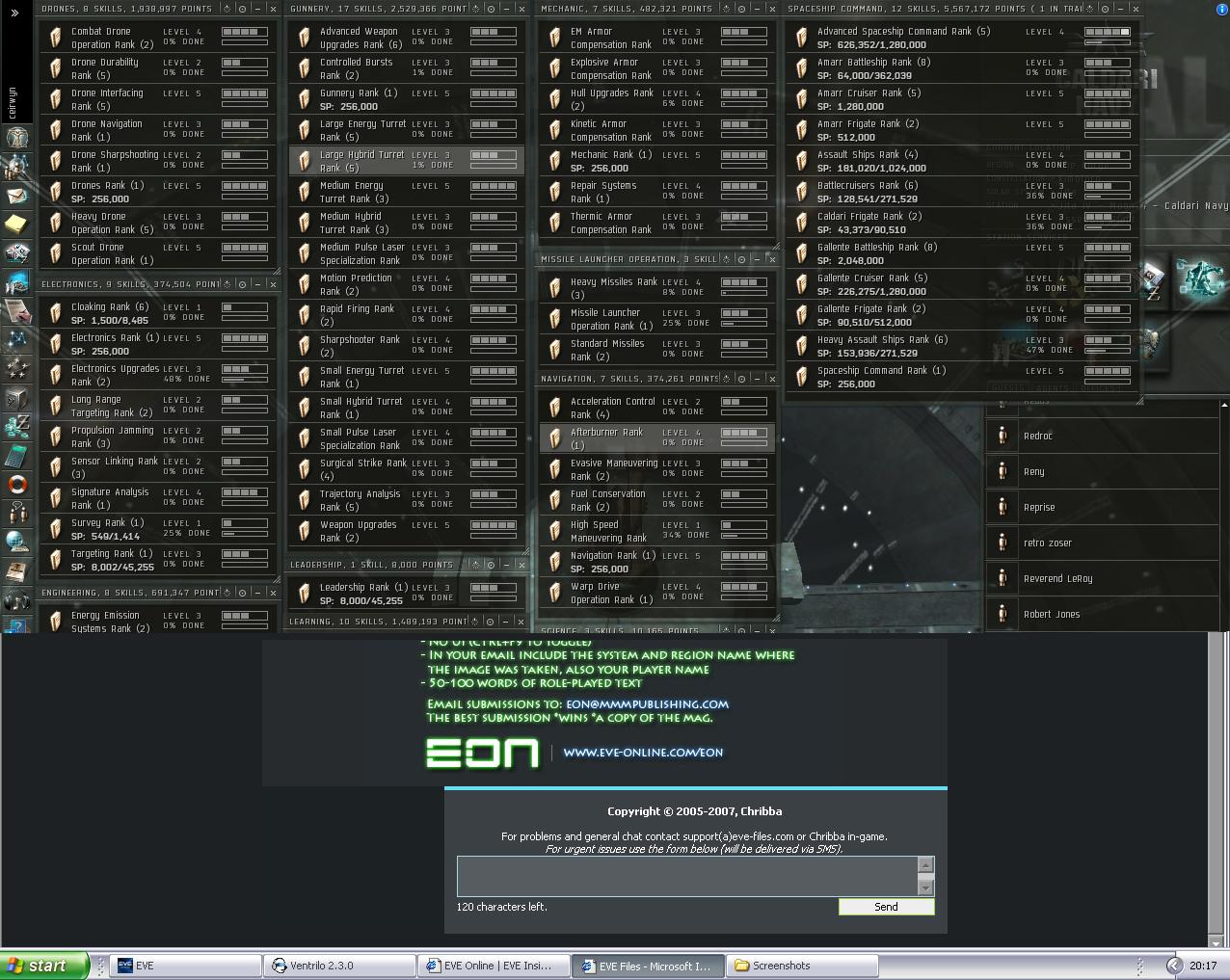Open the people and places icon in sidebar
Image resolution: width=1230 pixels, height=980 pixels.
point(17,166)
